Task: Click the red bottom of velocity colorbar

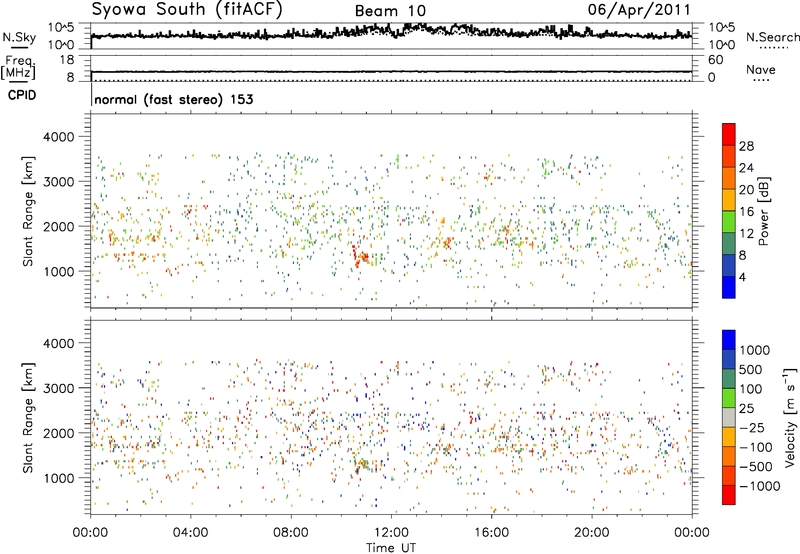Action: (x=729, y=495)
